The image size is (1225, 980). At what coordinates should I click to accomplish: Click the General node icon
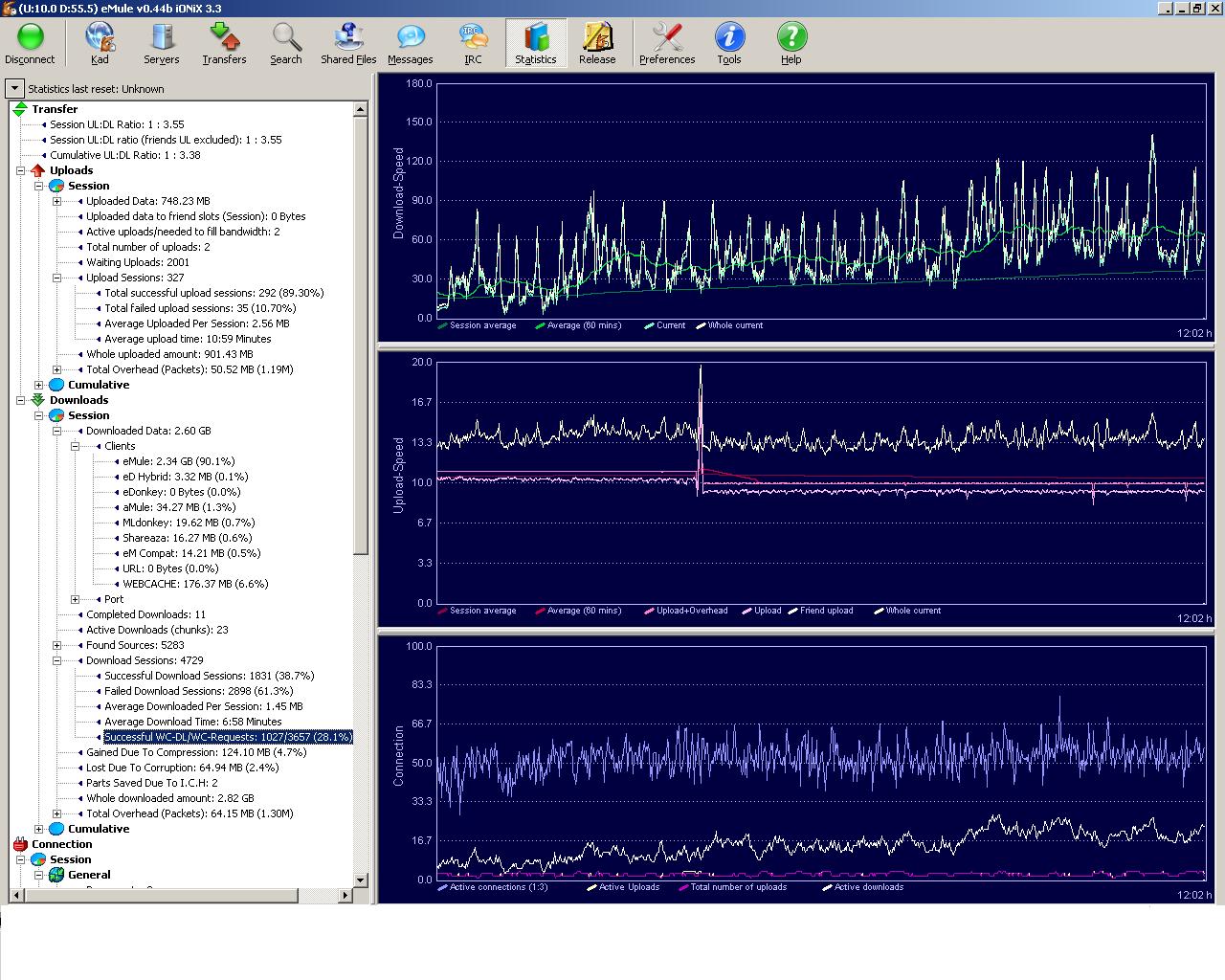tap(56, 875)
